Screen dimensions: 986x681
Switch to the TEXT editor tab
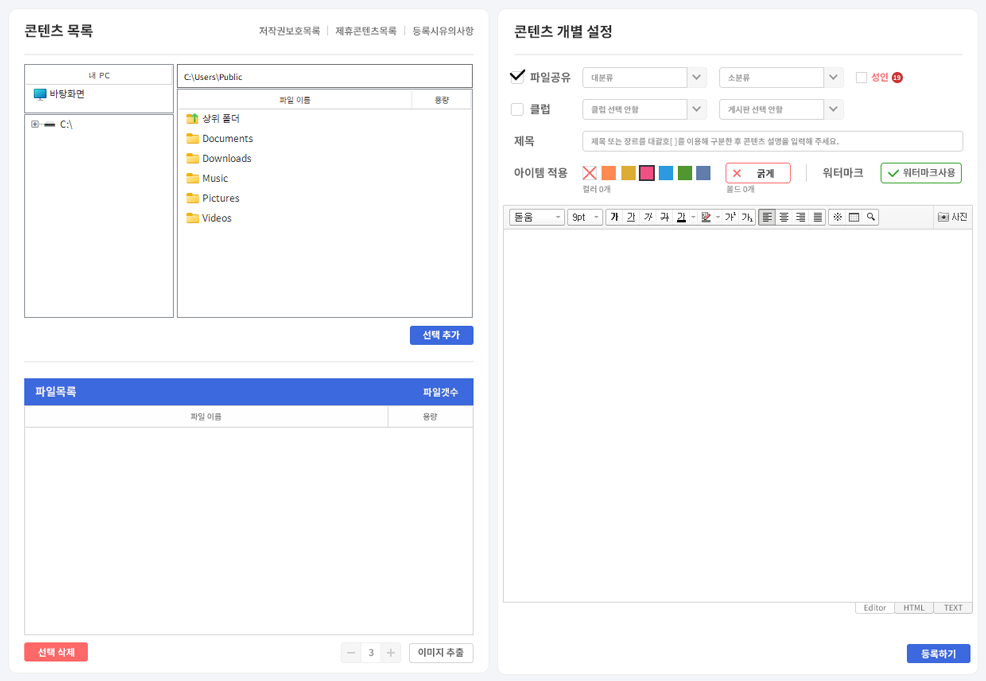coord(953,607)
